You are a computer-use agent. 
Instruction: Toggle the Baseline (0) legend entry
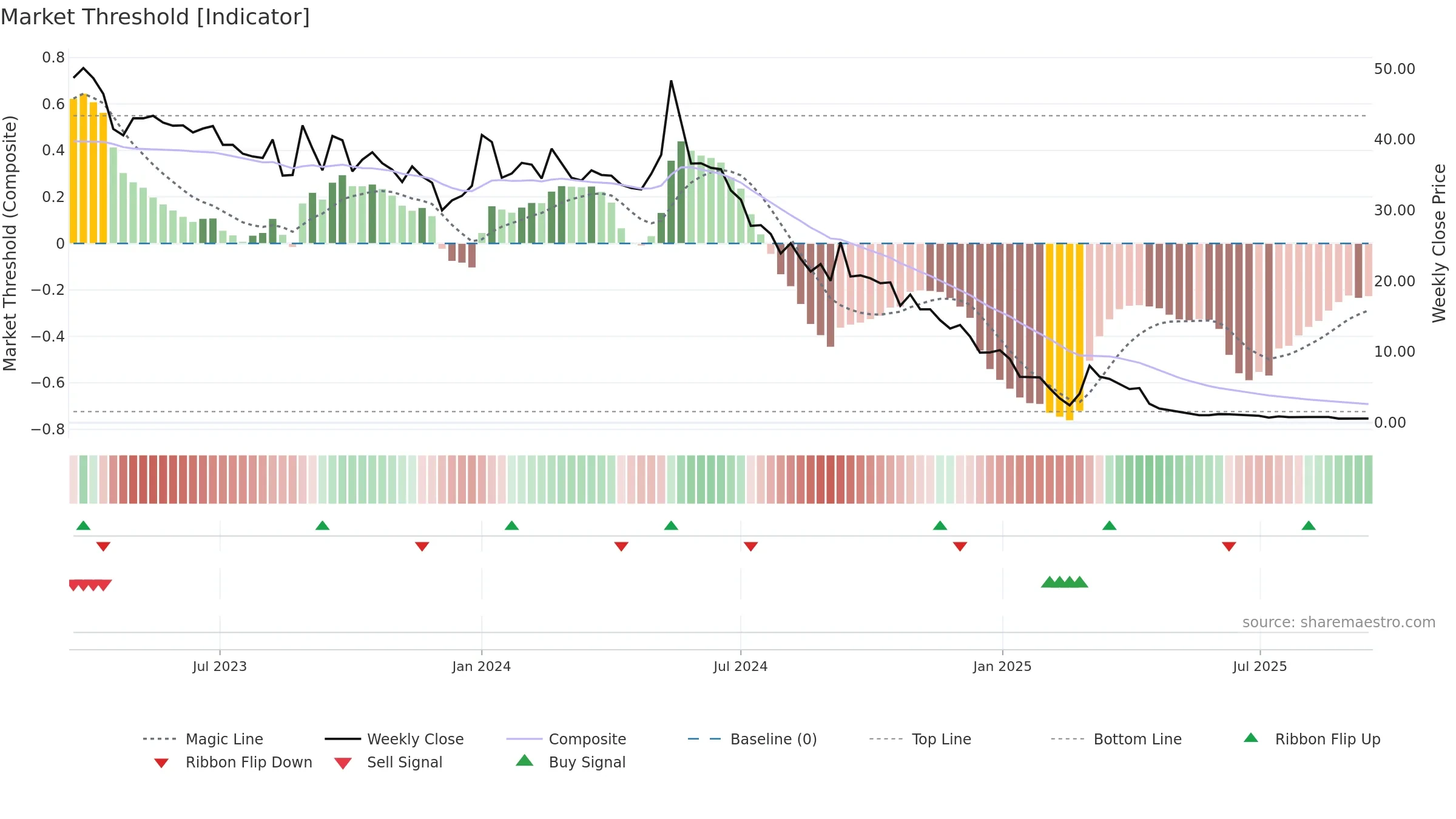[752, 739]
